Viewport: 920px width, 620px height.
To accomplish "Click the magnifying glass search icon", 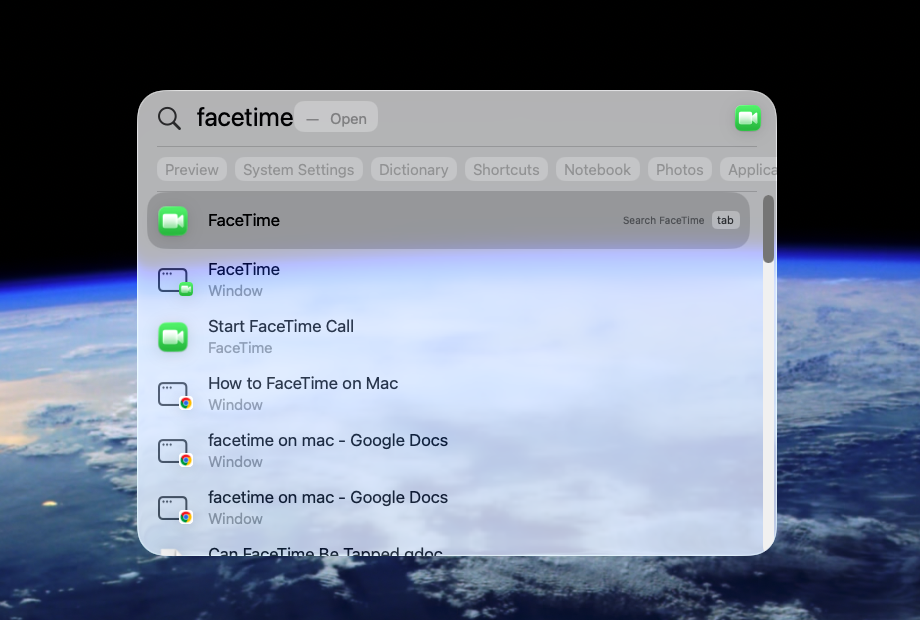I will (x=169, y=118).
